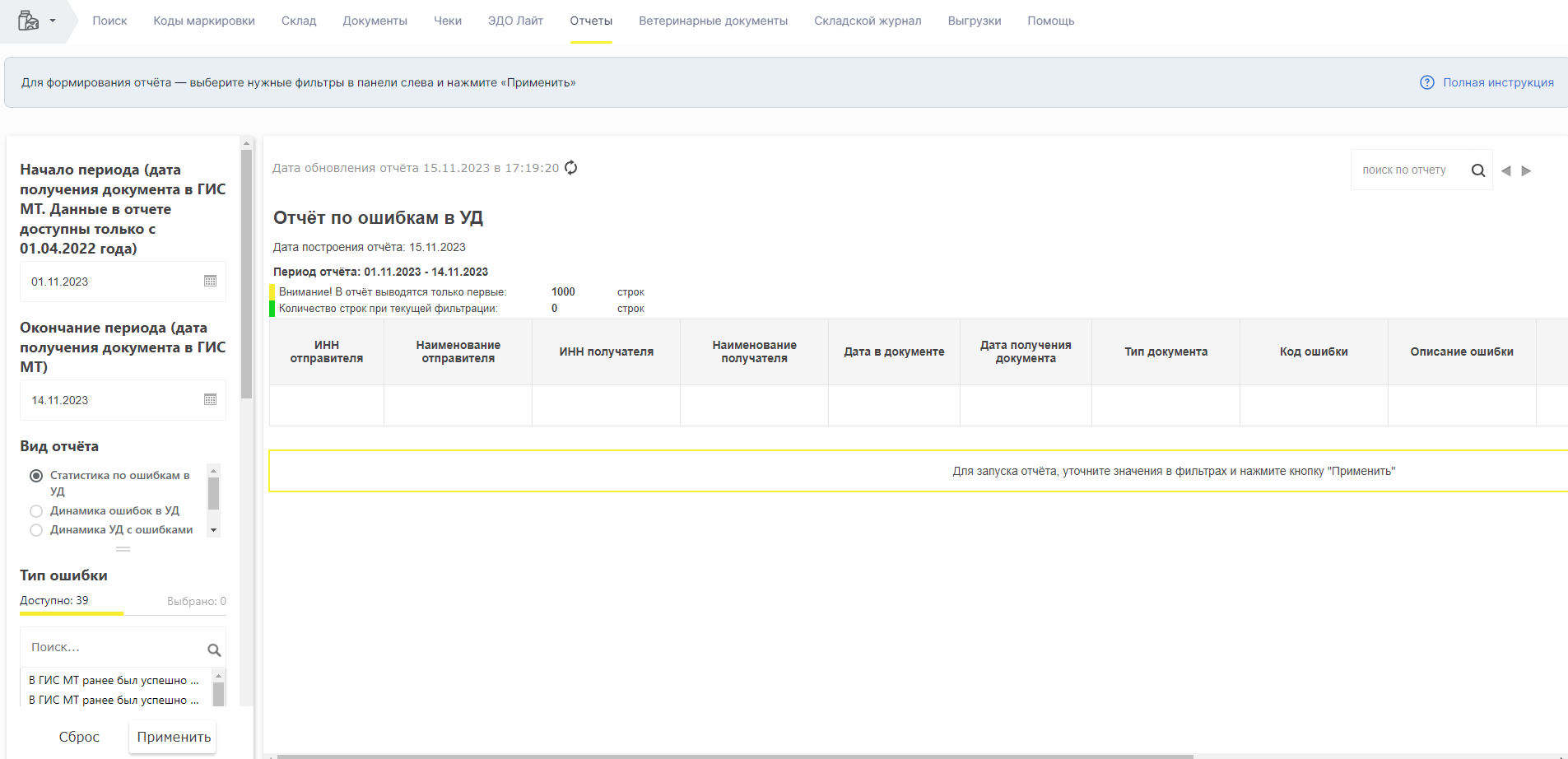Select 'Динамика ошибок в УД' radio option
Image resolution: width=1568 pixels, height=759 pixels.
tap(36, 511)
